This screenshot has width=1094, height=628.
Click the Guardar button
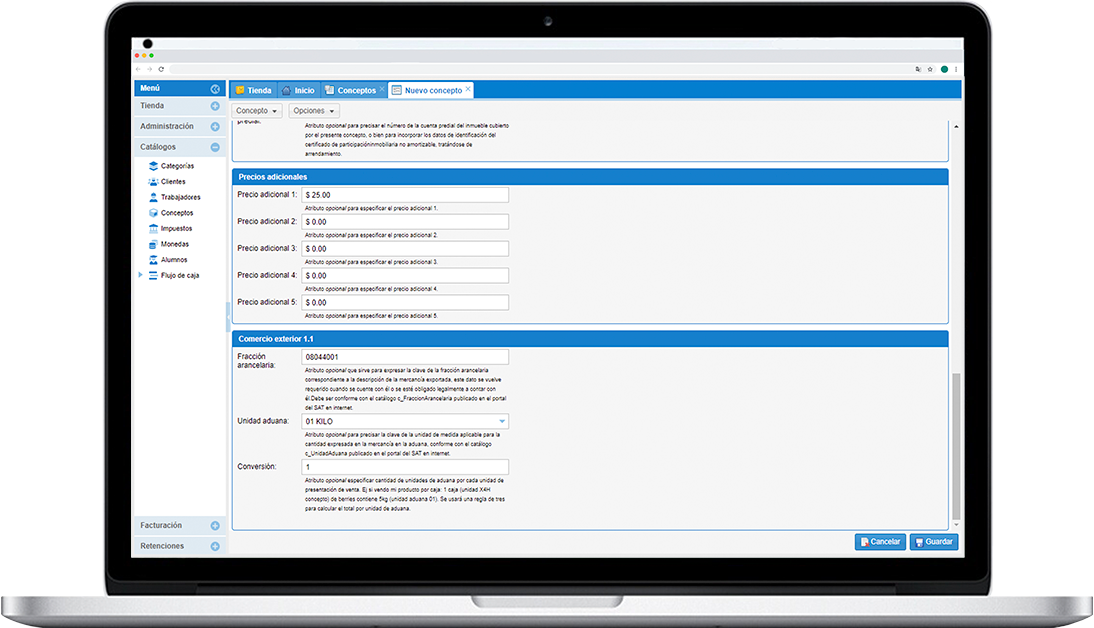934,542
